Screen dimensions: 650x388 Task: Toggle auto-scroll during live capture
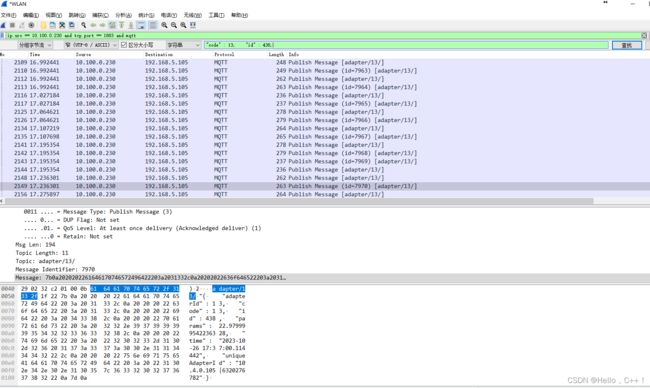141,25
